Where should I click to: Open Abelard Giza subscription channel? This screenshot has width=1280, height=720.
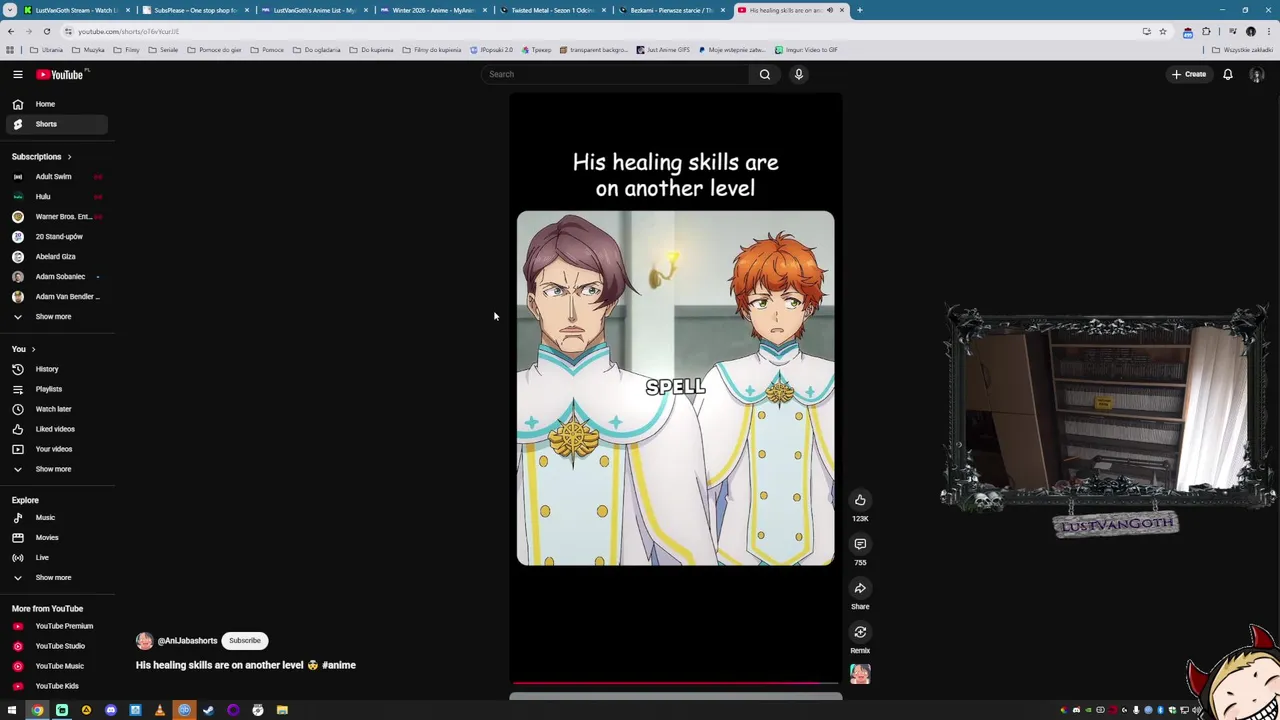(x=56, y=257)
